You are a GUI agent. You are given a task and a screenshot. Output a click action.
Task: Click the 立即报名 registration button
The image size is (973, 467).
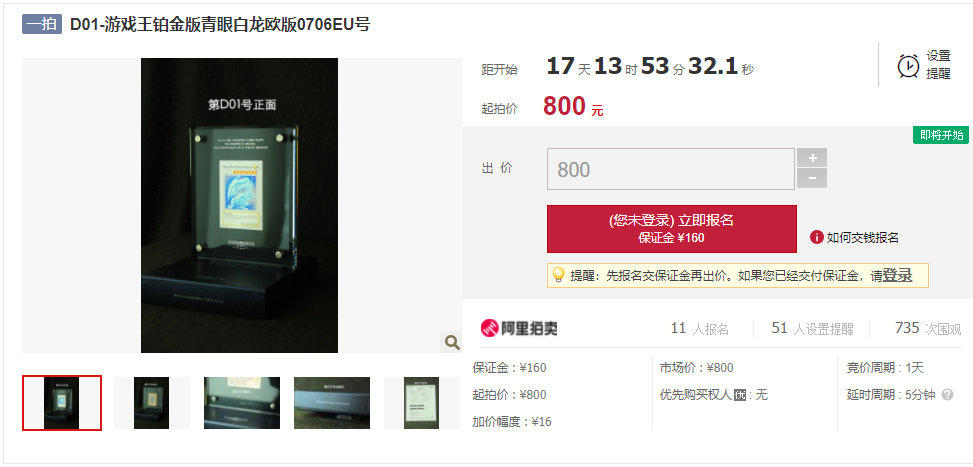click(x=671, y=229)
